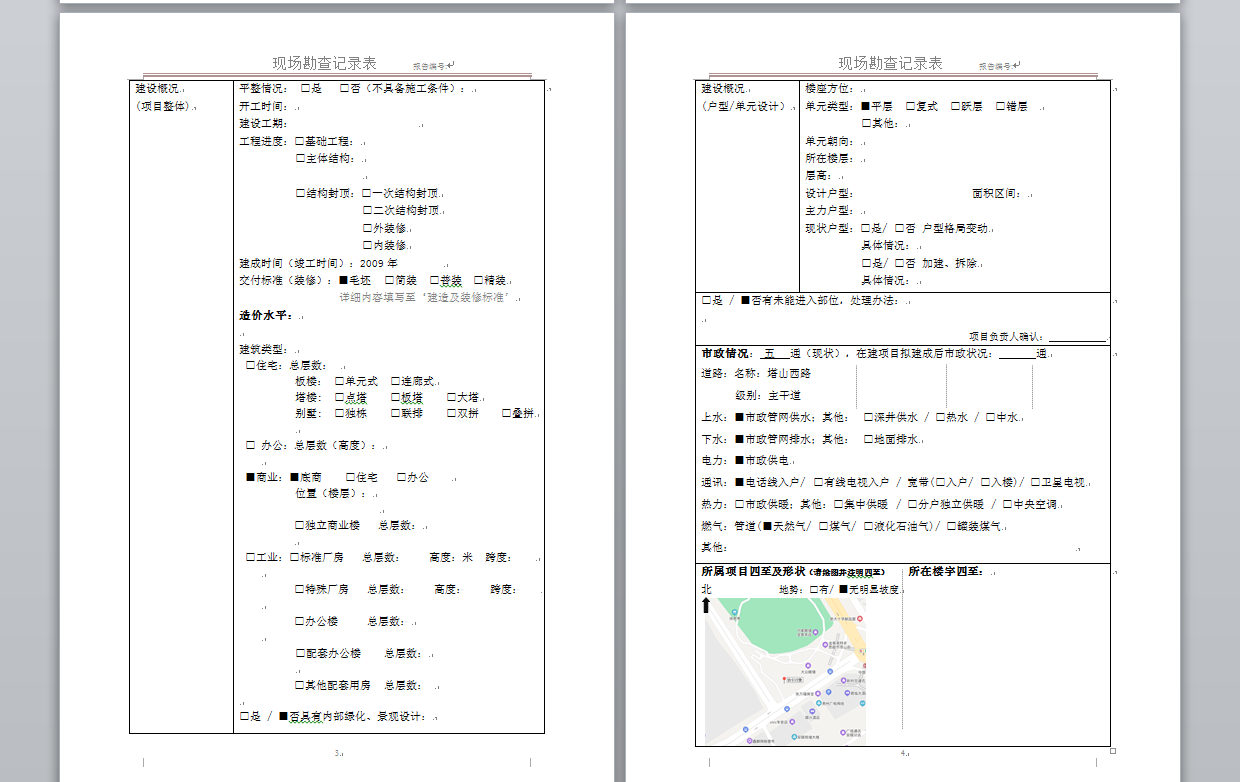The image size is (1240, 782).
Task: Check the 独立商业楼 checkbox
Action: click(x=300, y=525)
